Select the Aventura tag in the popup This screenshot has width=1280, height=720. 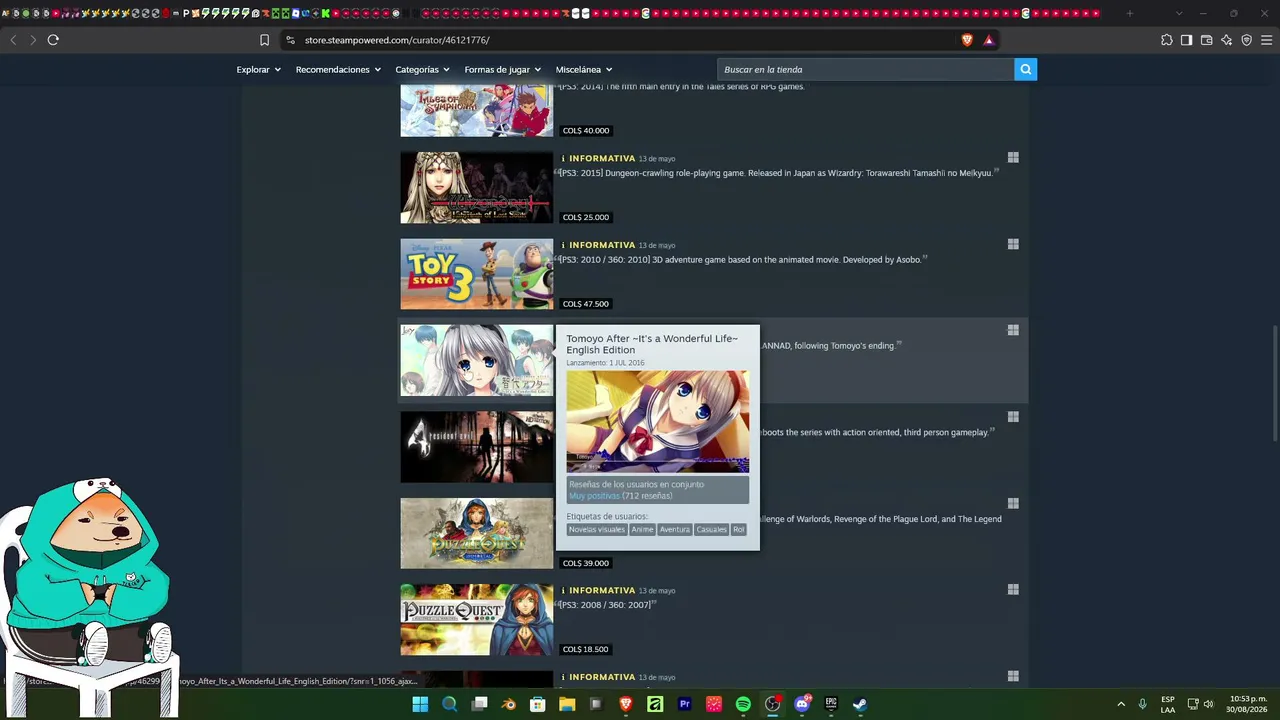pos(675,529)
